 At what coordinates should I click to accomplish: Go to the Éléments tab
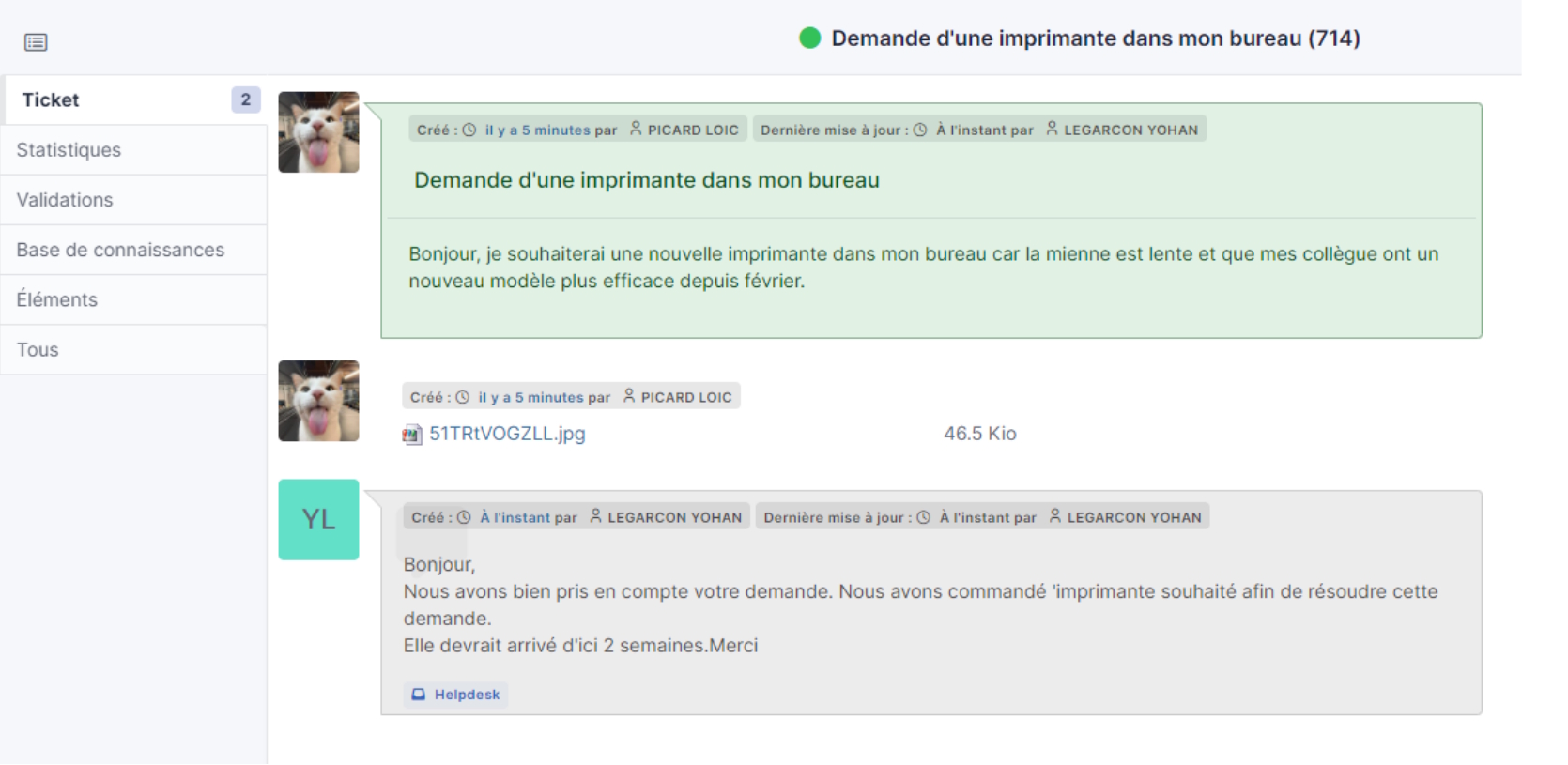[x=57, y=300]
